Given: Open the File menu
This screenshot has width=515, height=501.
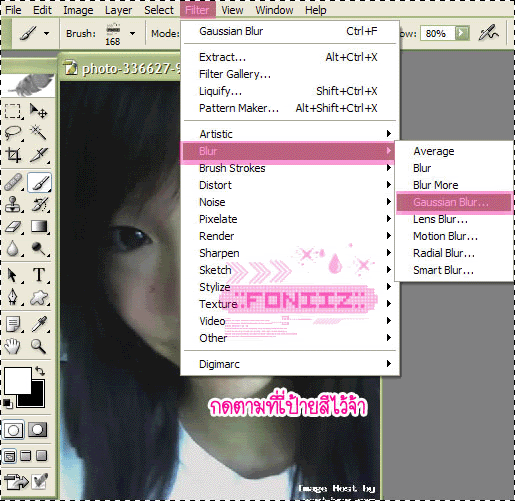Looking at the screenshot, I should pyautogui.click(x=13, y=10).
